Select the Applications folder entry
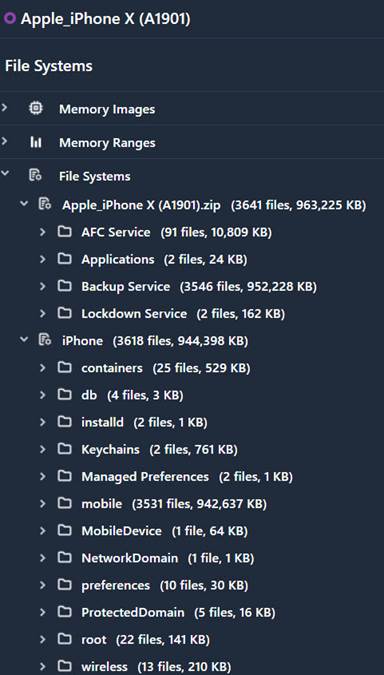Image resolution: width=384 pixels, height=675 pixels. (118, 260)
